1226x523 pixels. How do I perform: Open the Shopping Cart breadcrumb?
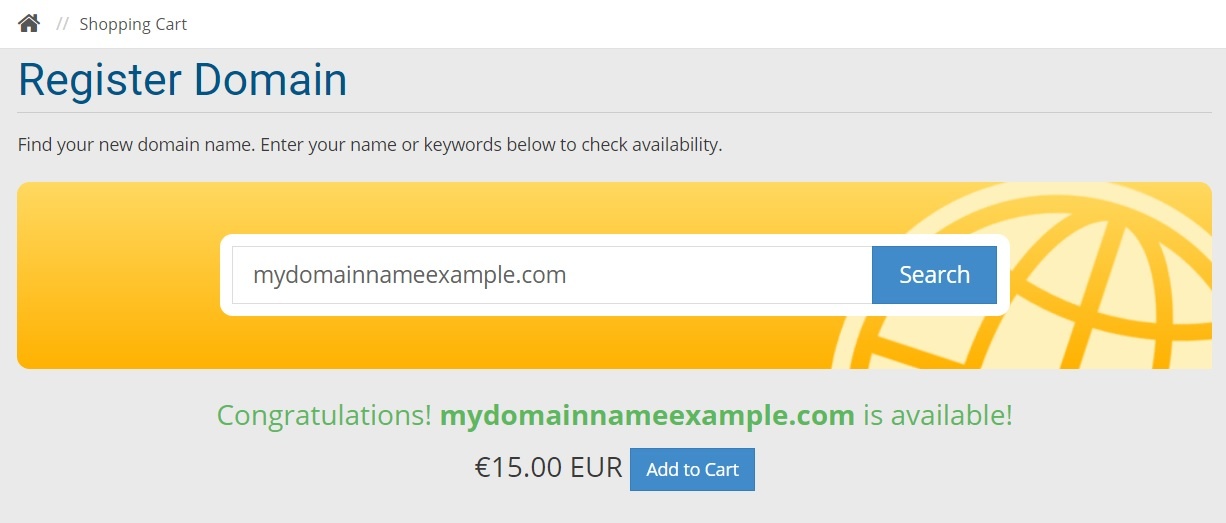(133, 24)
